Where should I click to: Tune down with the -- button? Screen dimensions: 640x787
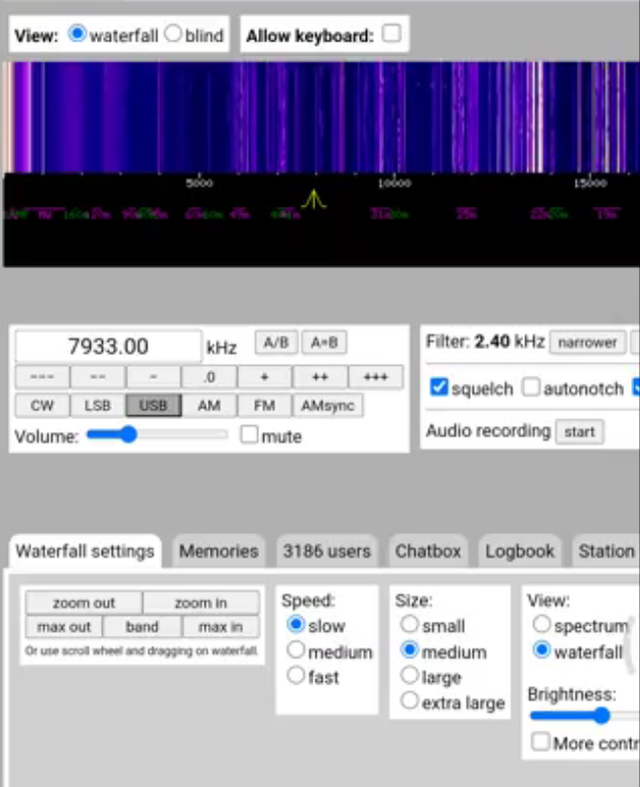coord(98,377)
